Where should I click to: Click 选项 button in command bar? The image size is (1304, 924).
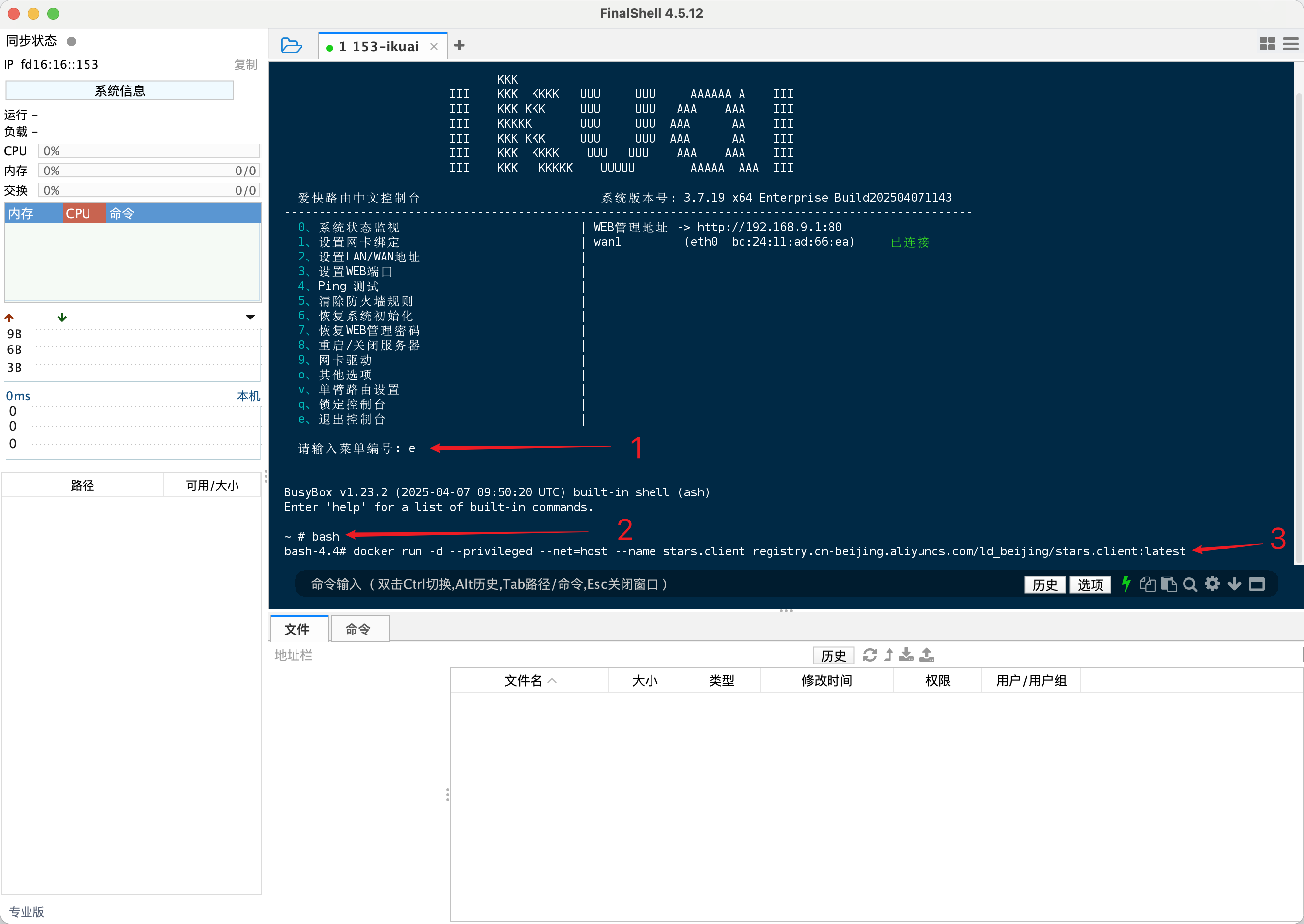(1090, 584)
